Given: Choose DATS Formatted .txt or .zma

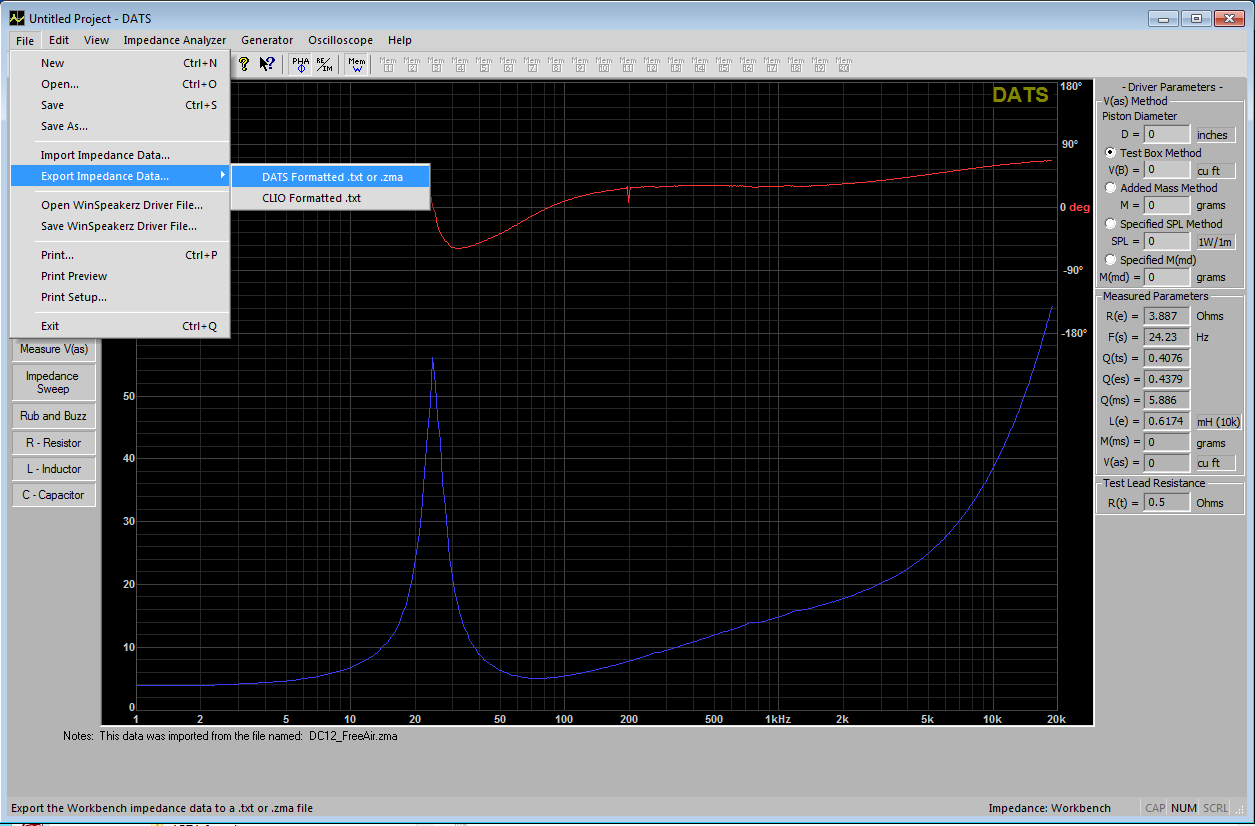Looking at the screenshot, I should [331, 177].
